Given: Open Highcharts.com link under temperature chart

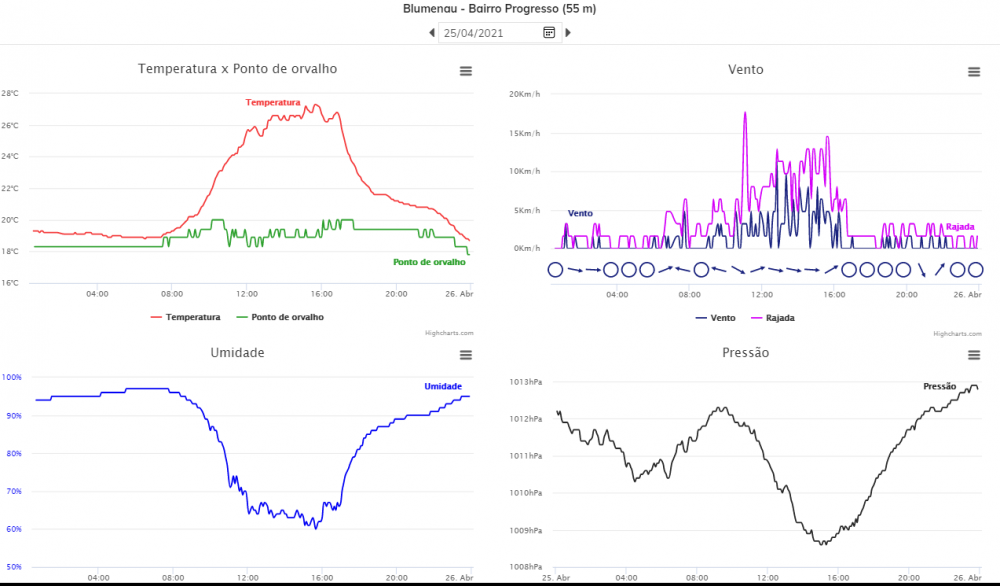Looking at the screenshot, I should [x=449, y=333].
